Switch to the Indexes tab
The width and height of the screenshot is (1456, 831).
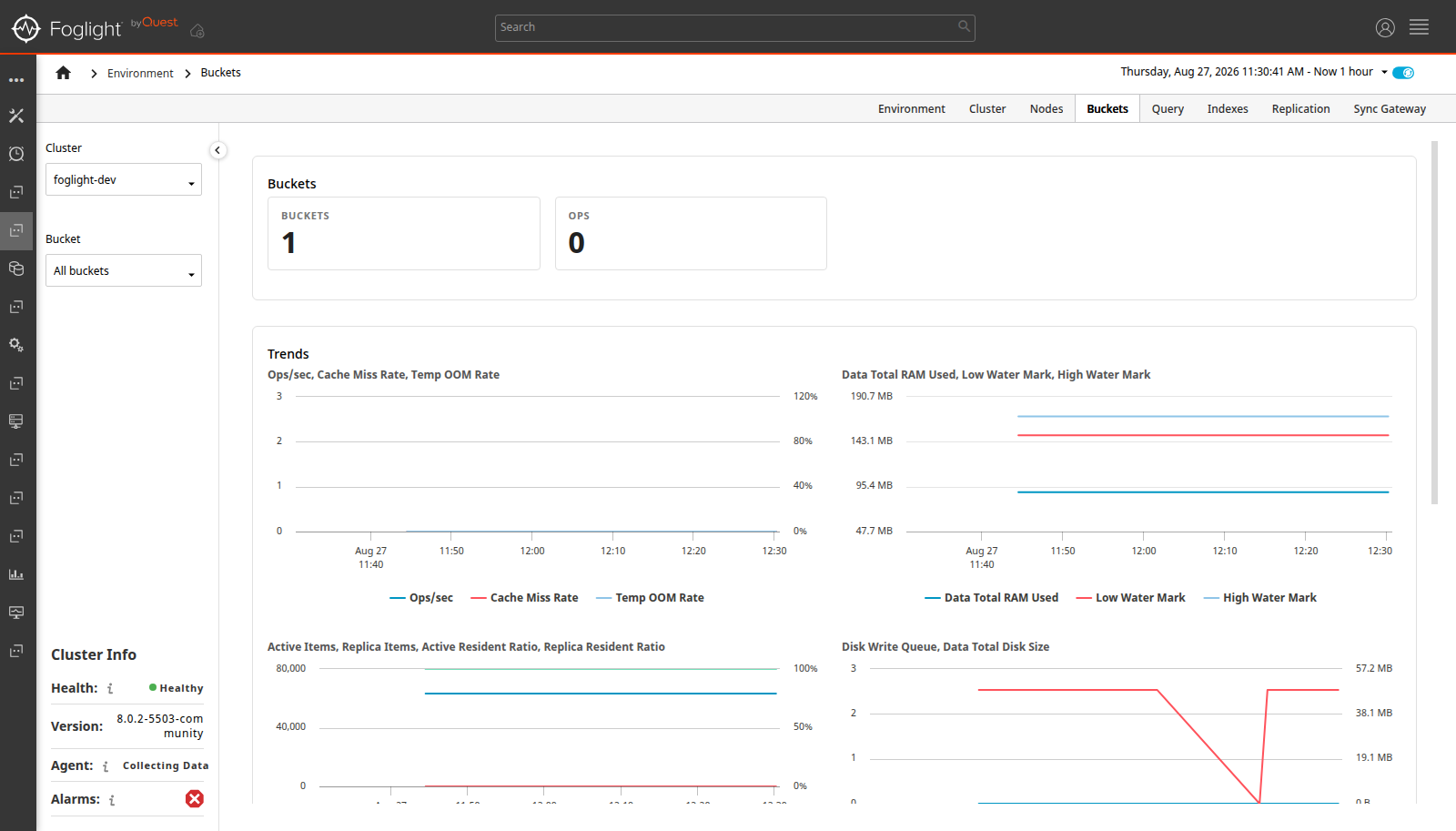point(1228,109)
